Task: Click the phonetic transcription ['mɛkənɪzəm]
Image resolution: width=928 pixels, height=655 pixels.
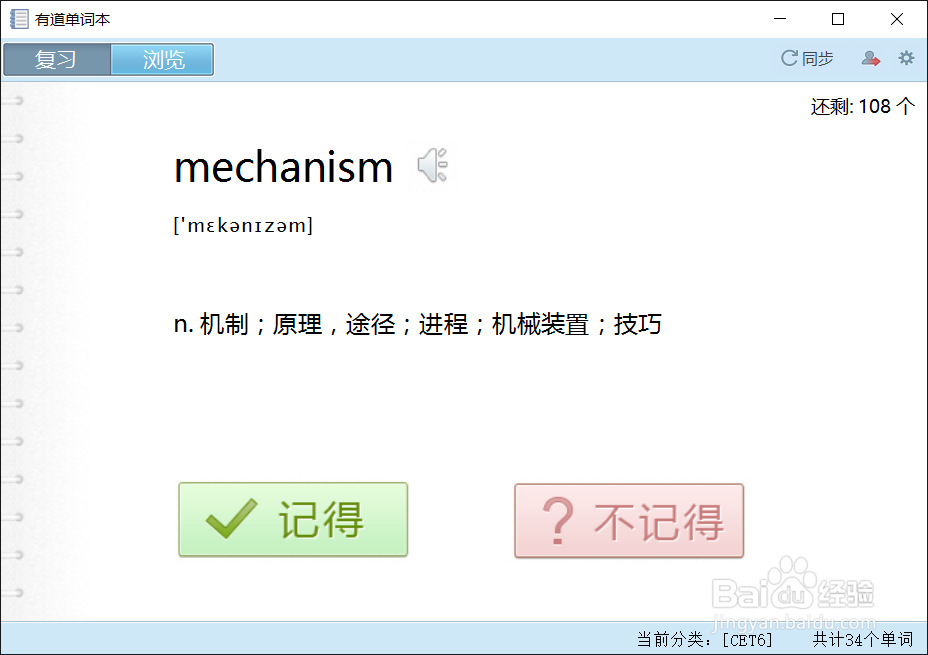Action: pos(243,225)
